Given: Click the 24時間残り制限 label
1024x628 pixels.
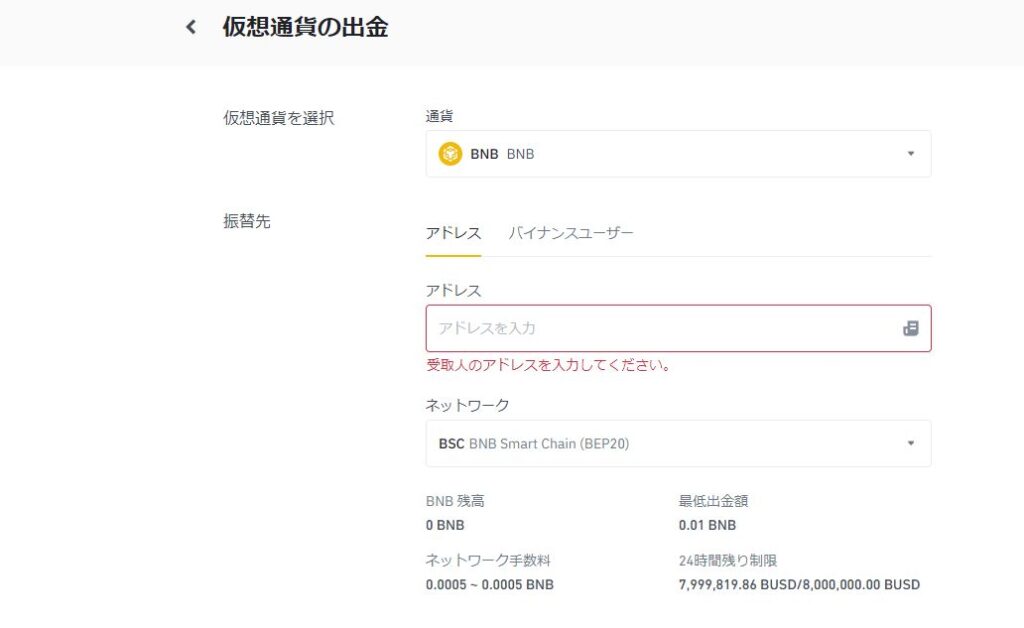Looking at the screenshot, I should (728, 561).
